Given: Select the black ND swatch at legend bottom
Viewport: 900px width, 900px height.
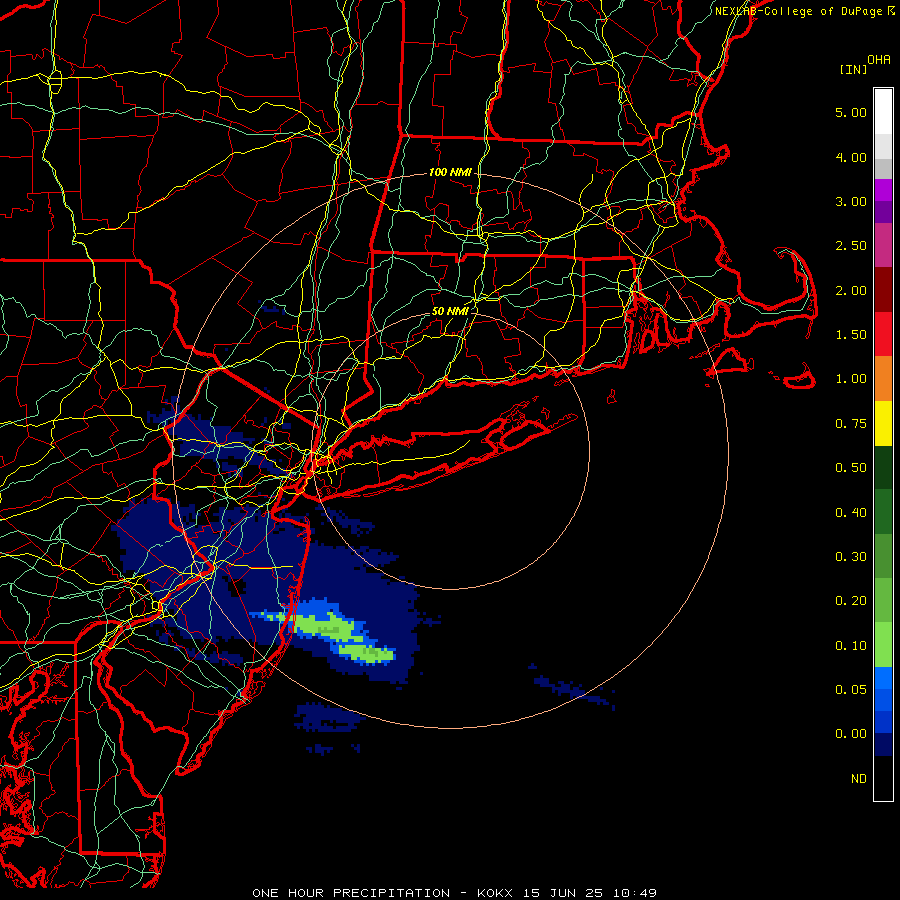Looking at the screenshot, I should pyautogui.click(x=883, y=778).
